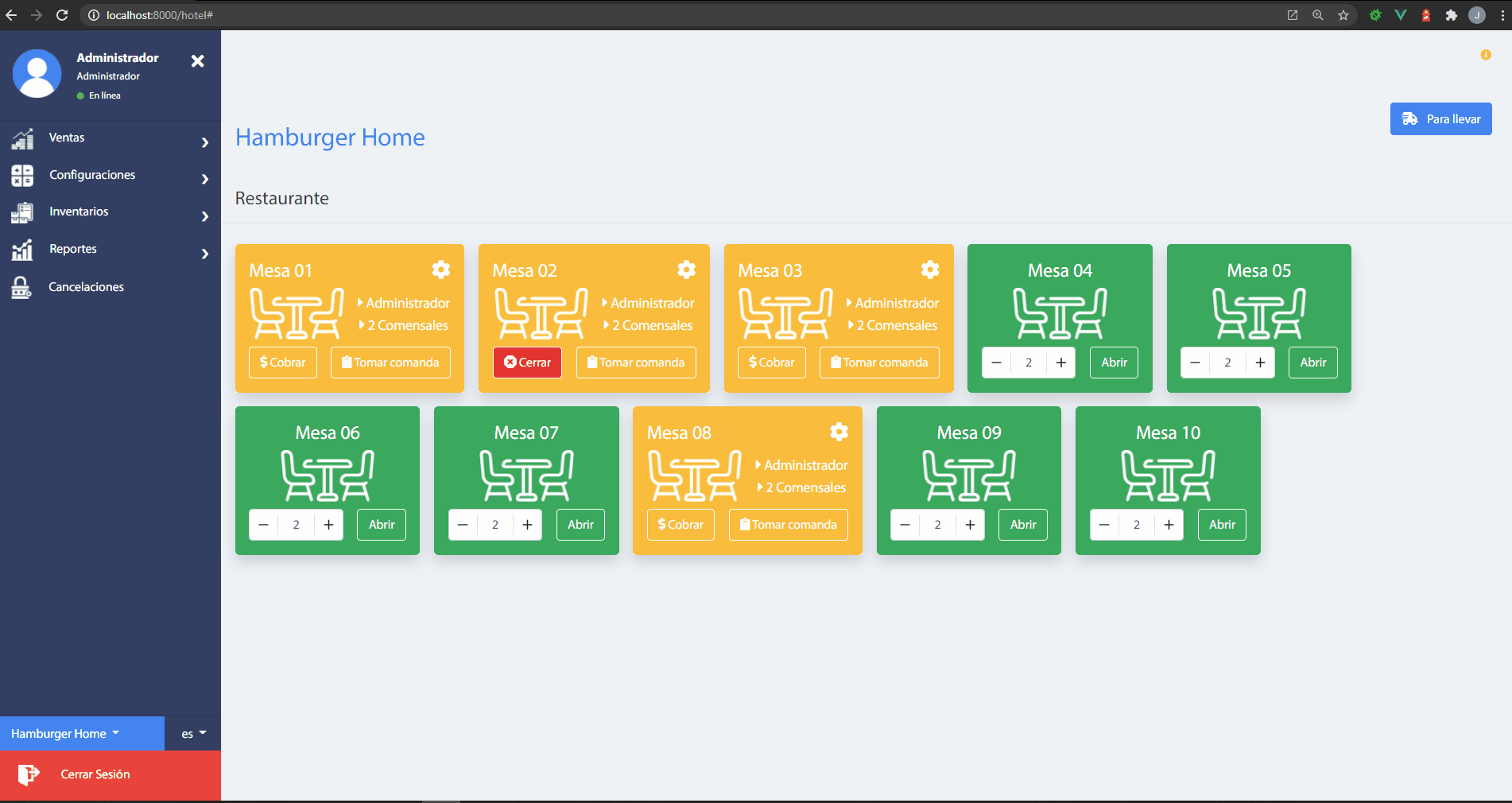This screenshot has width=1512, height=803.
Task: Open settings gear on Mesa 01
Action: pos(441,270)
